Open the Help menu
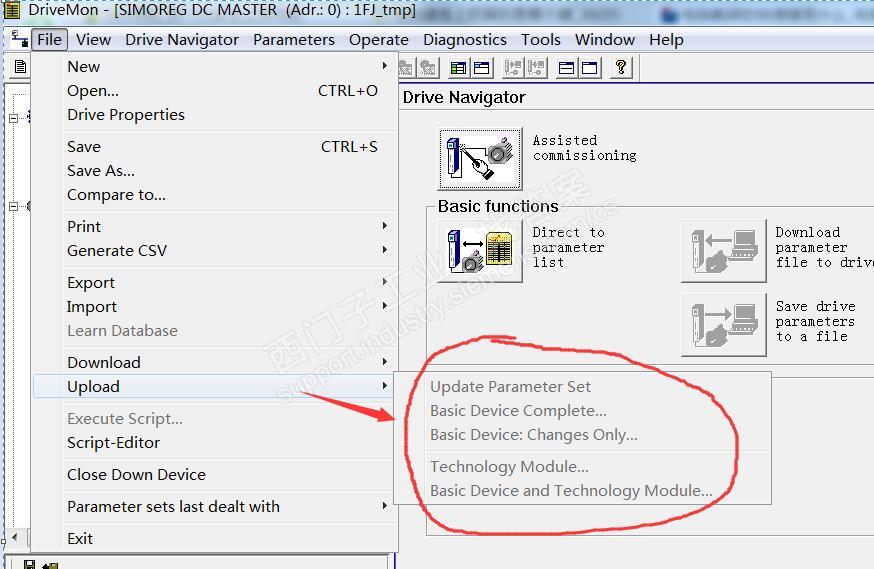Screen dimensions: 874x569 click(x=666, y=40)
